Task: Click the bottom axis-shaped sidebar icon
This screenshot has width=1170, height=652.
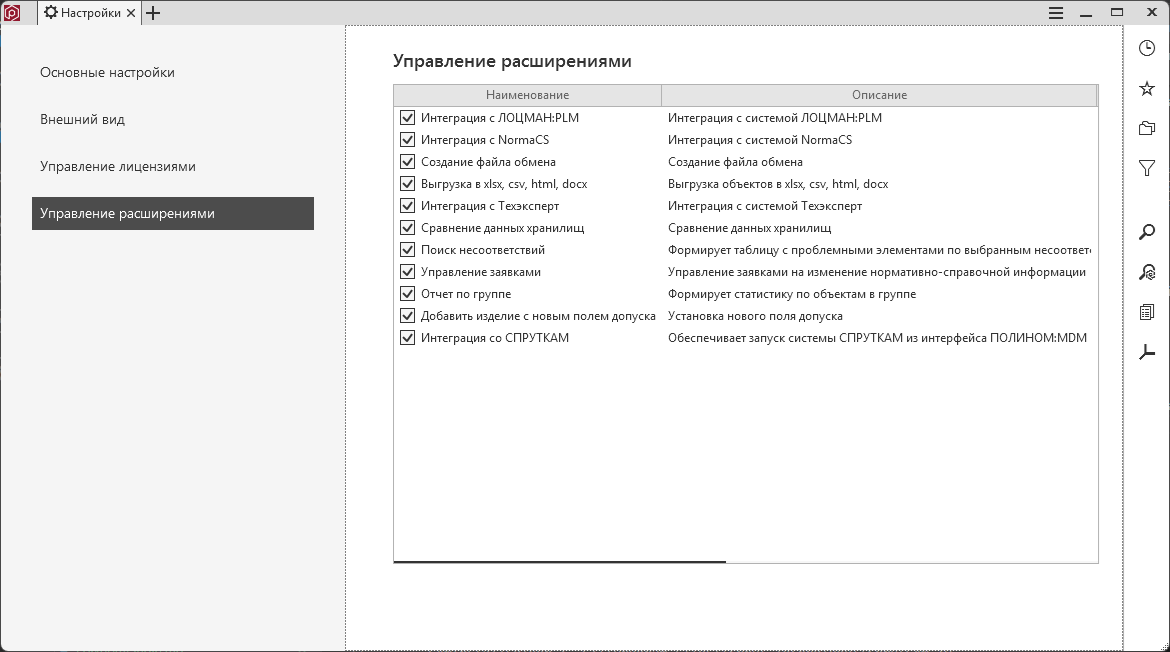Action: point(1147,351)
